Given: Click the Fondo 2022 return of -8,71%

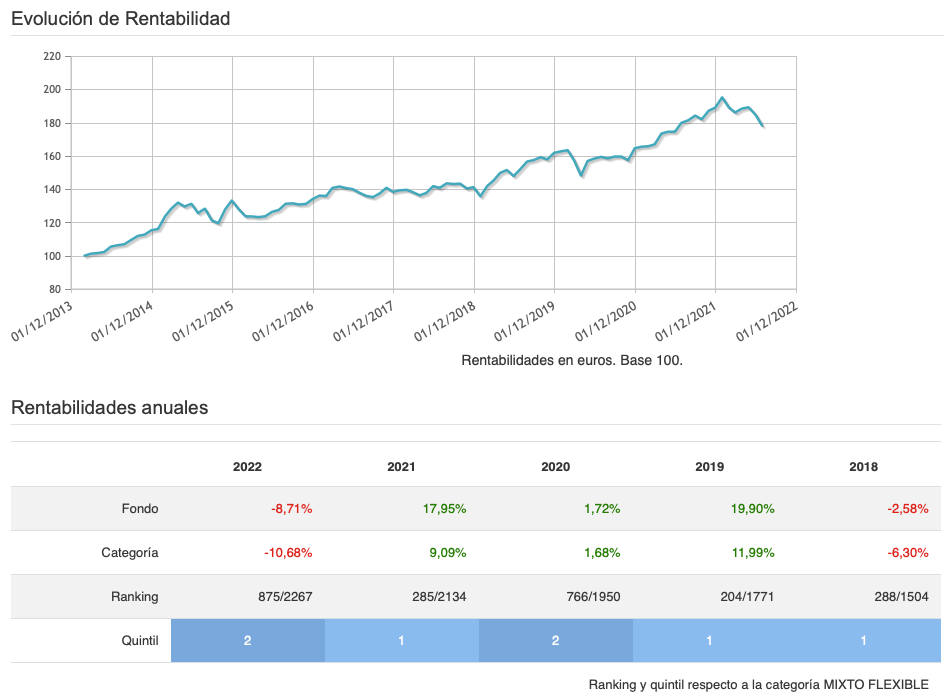Looking at the screenshot, I should (292, 508).
